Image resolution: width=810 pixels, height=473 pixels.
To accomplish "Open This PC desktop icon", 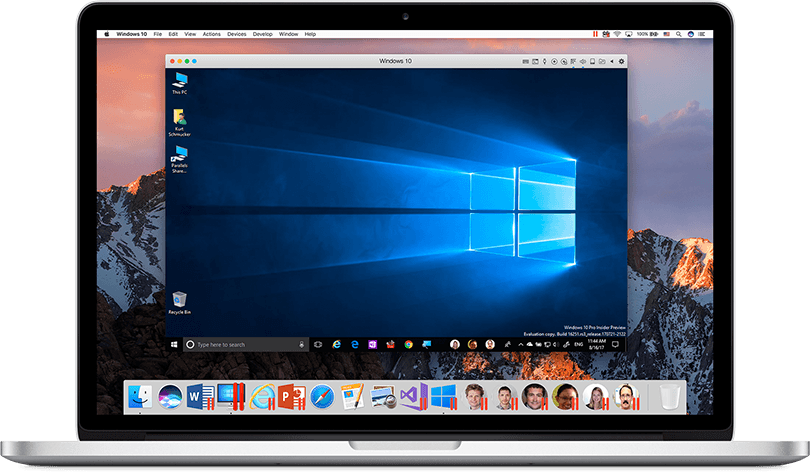I will (180, 83).
